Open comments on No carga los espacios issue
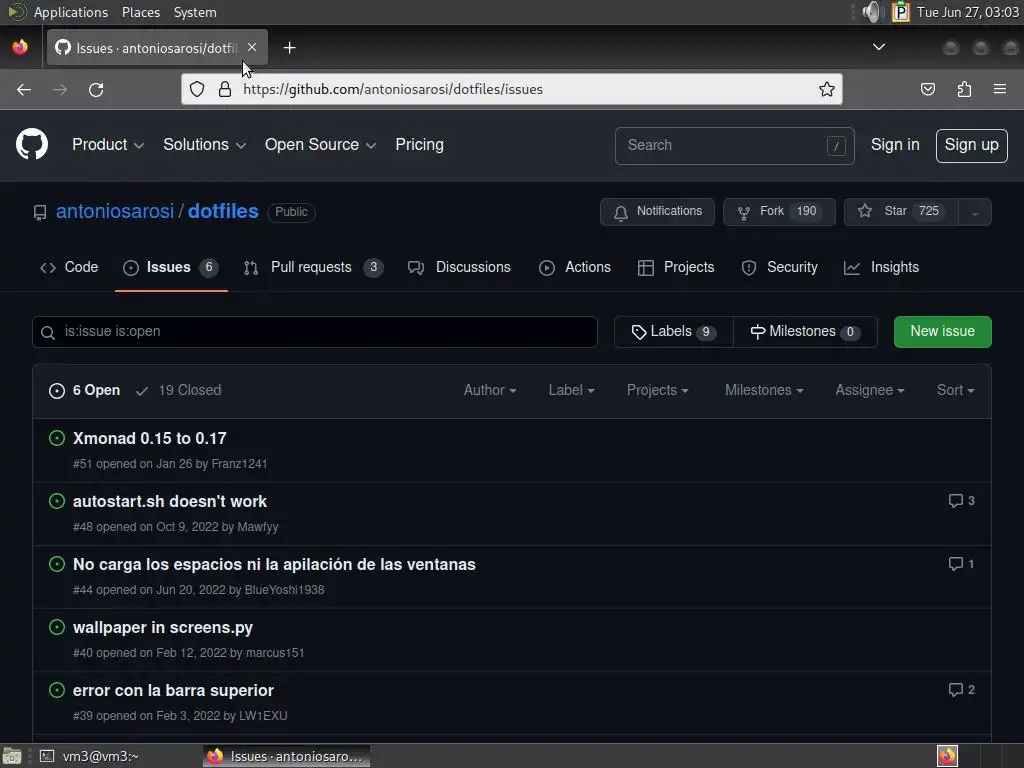 [962, 564]
